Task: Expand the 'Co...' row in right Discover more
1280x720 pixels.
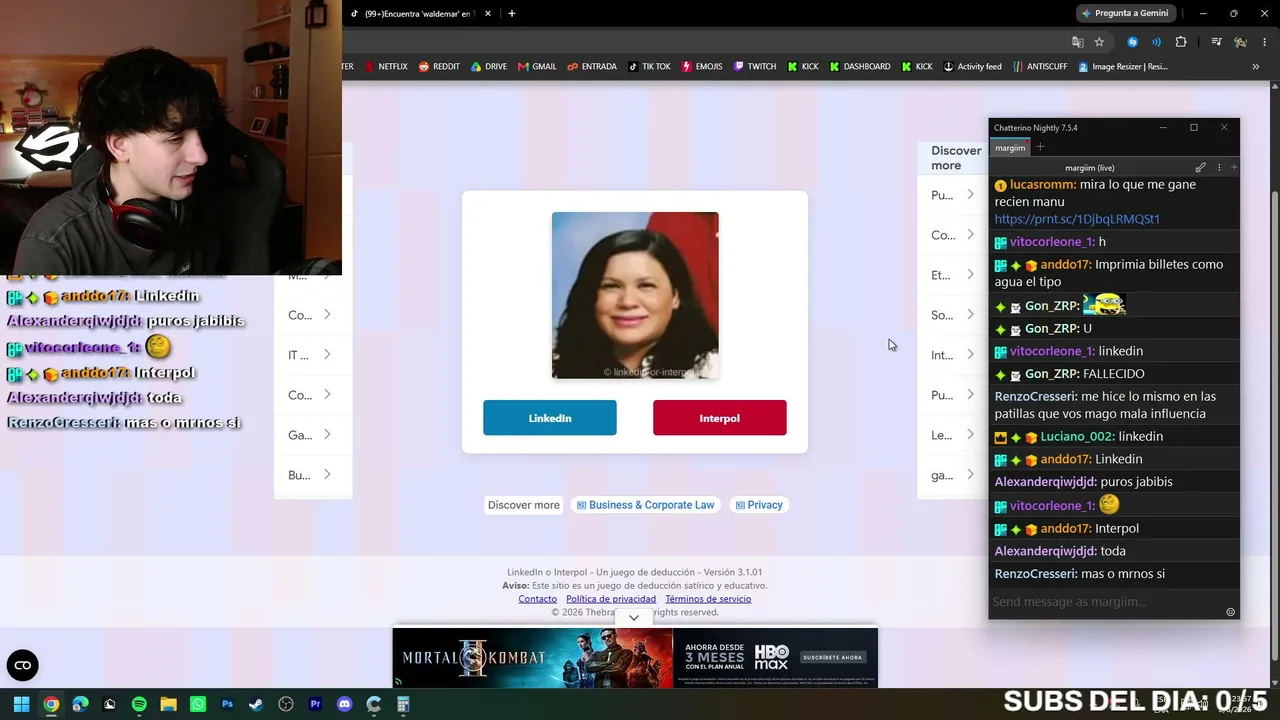Action: coord(952,235)
